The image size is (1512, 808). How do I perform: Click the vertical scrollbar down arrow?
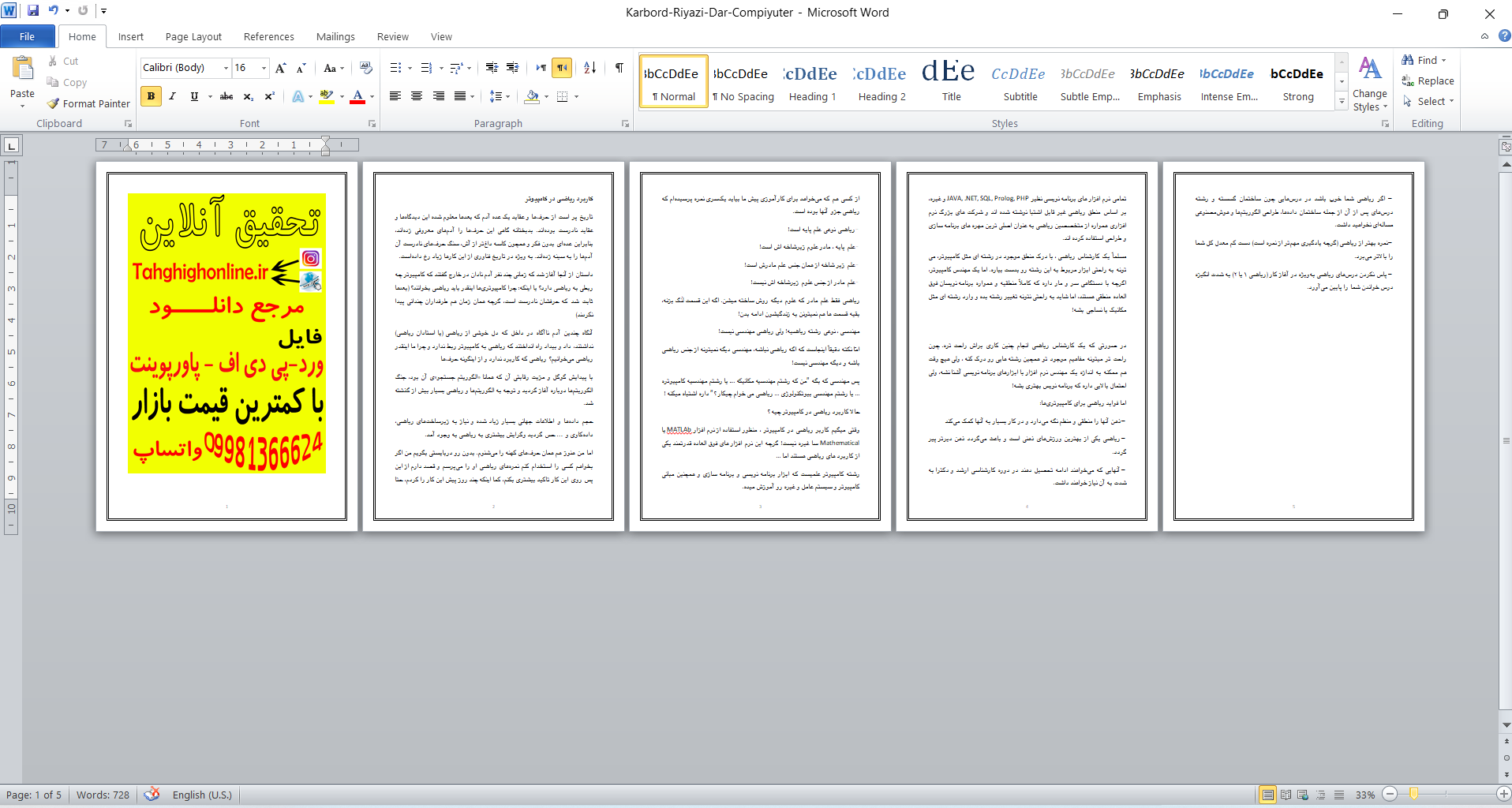1506,724
